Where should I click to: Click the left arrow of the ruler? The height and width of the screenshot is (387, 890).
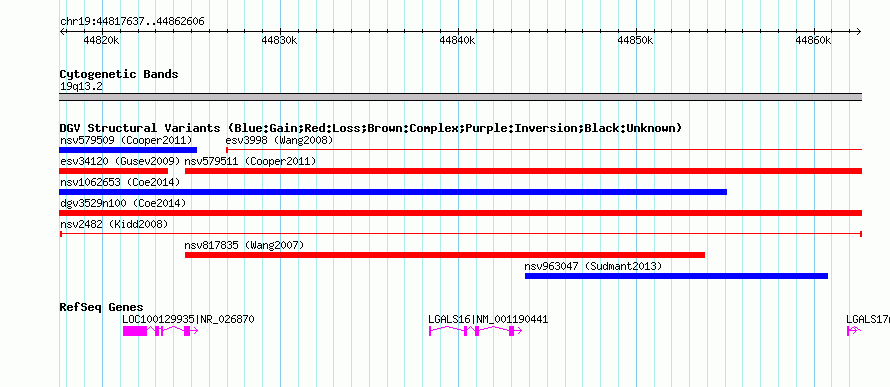(62, 31)
